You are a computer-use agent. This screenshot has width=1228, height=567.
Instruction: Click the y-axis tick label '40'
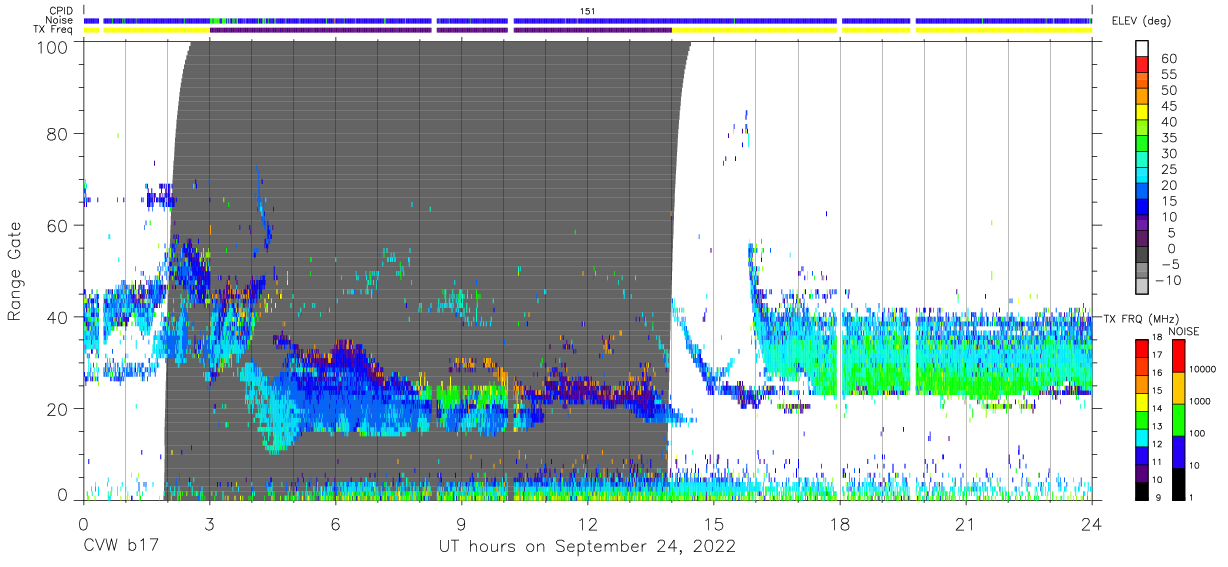[58, 317]
